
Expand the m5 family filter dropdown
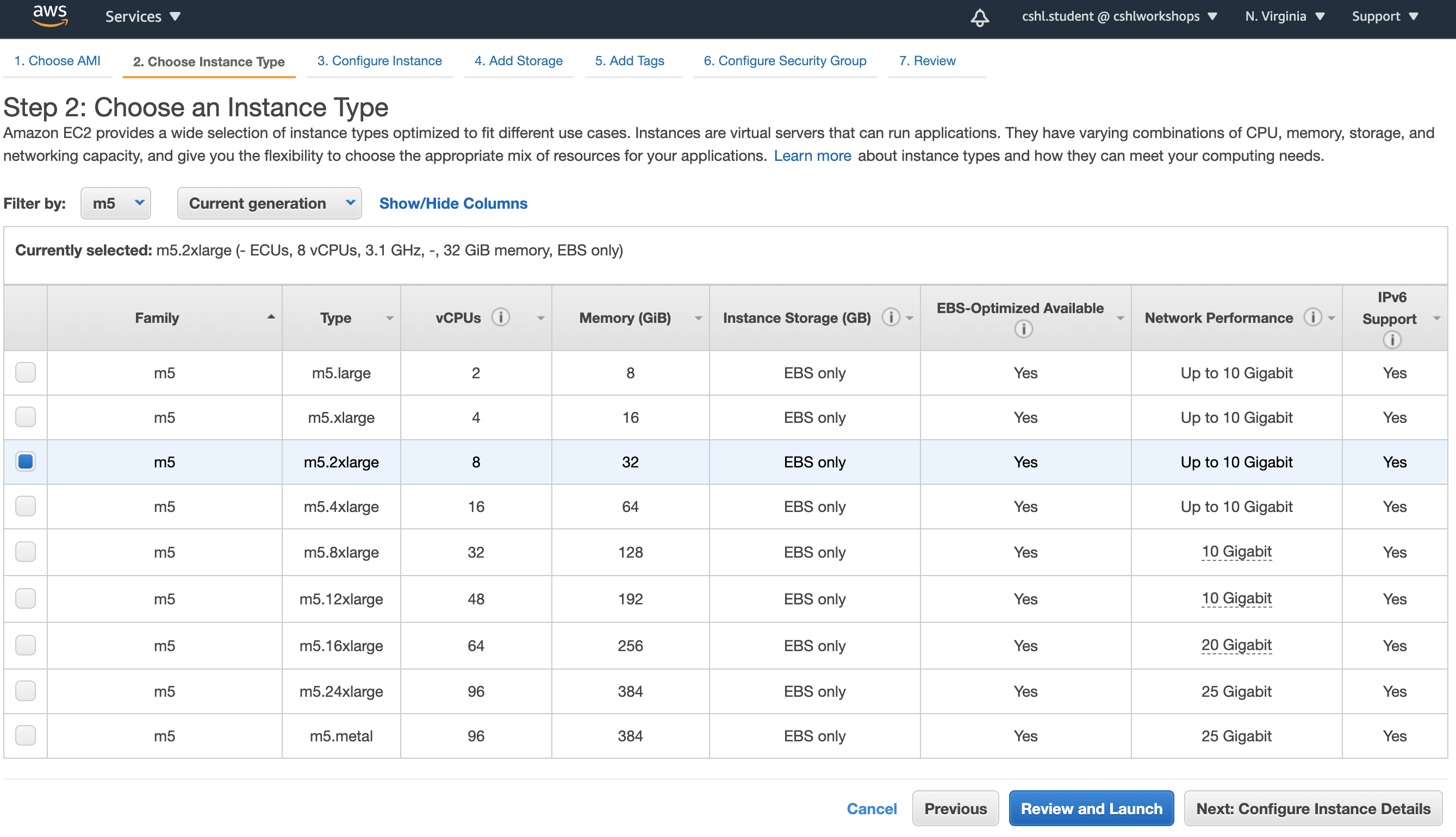(112, 204)
